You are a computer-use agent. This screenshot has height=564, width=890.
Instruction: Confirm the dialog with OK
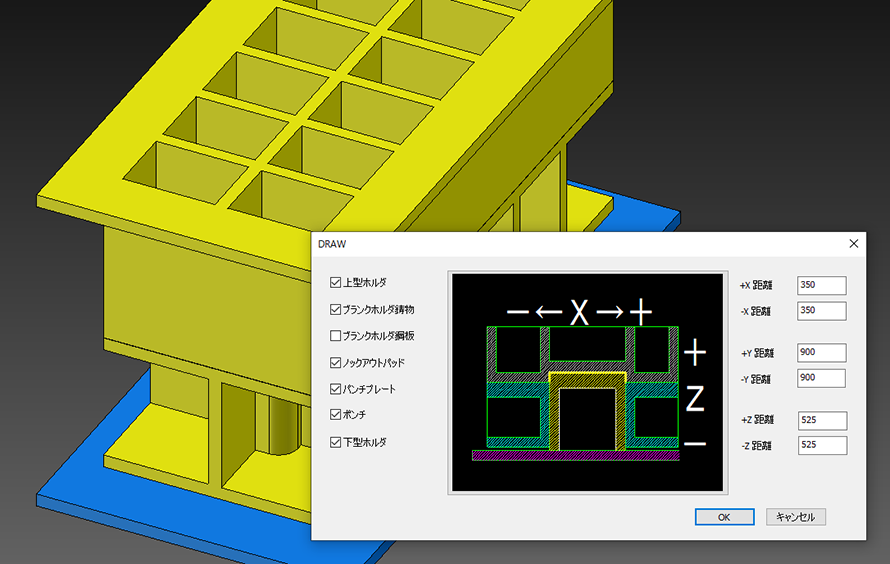click(724, 517)
